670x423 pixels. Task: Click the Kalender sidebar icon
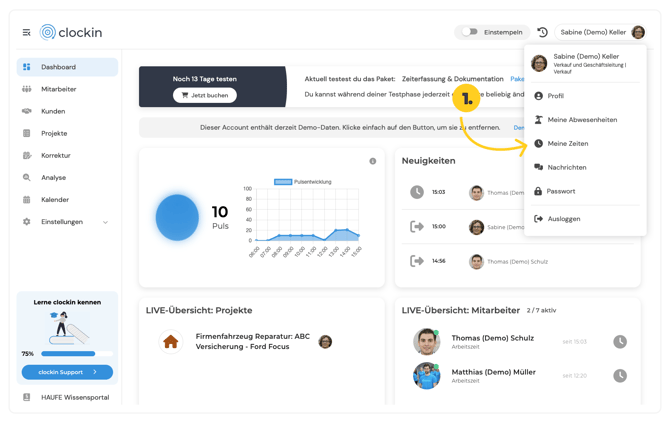26,200
